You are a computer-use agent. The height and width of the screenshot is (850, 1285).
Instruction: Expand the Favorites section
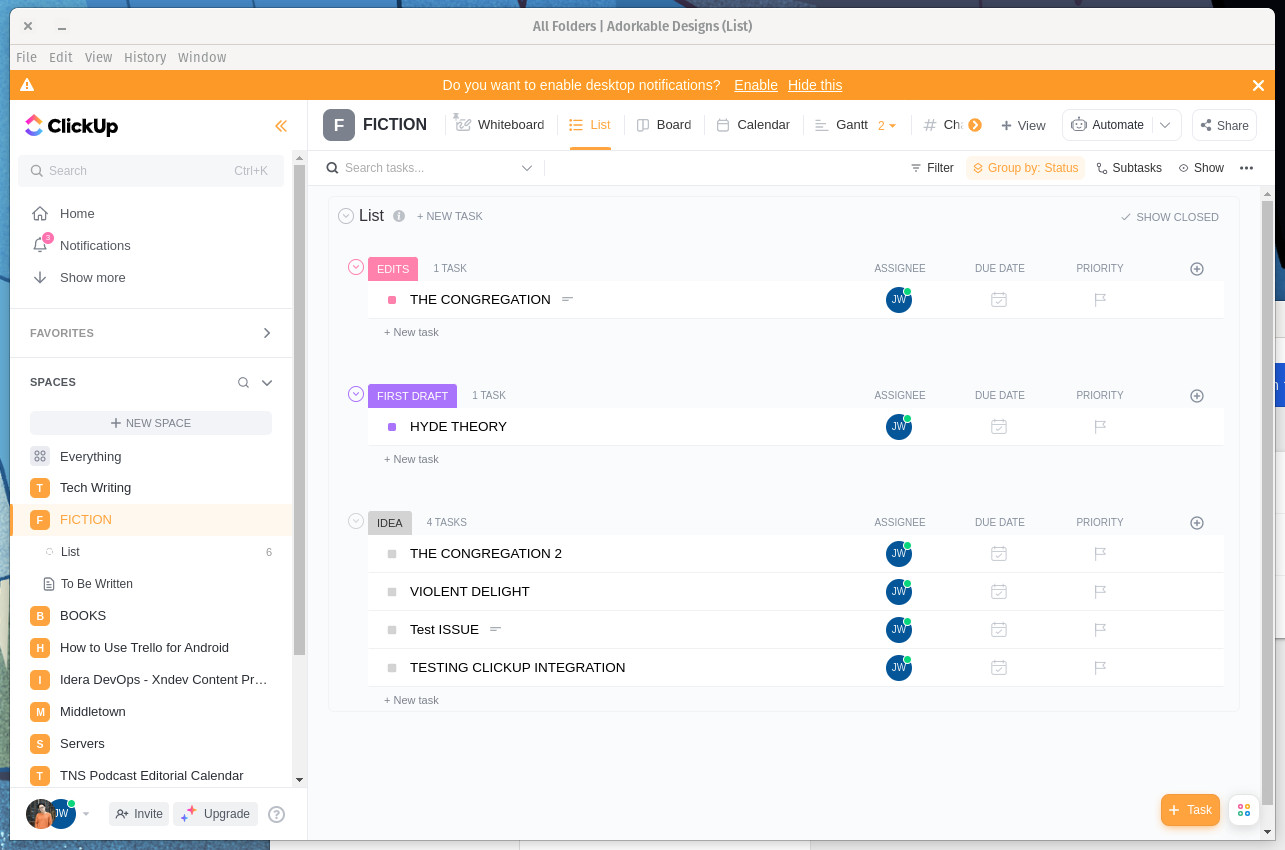point(266,333)
